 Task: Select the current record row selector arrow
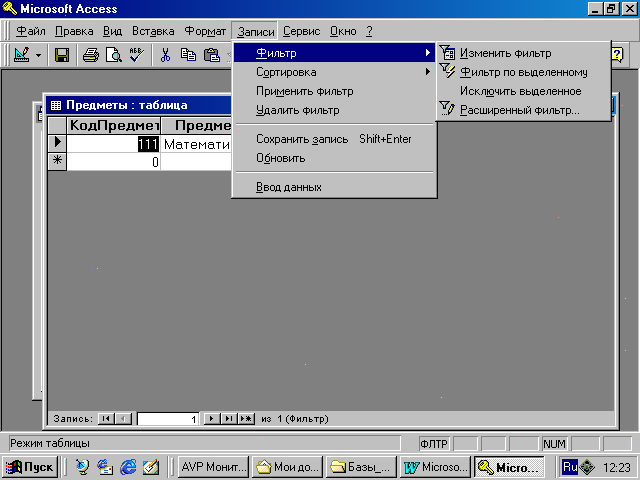pyautogui.click(x=57, y=144)
